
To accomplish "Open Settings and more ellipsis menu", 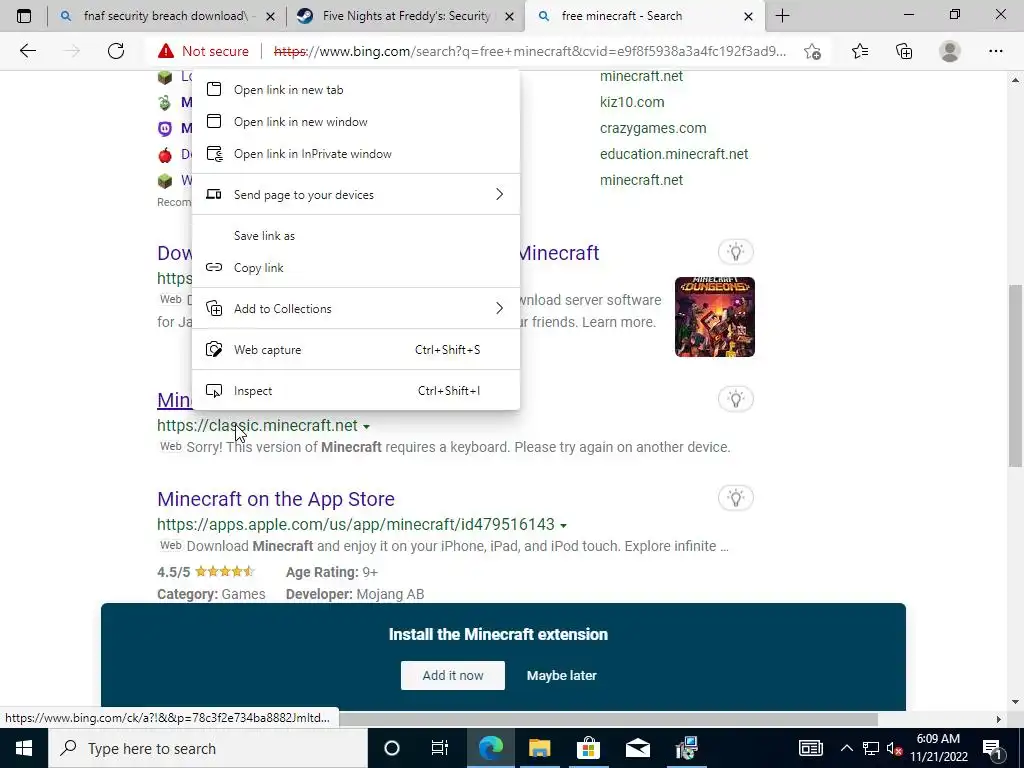I will (995, 51).
